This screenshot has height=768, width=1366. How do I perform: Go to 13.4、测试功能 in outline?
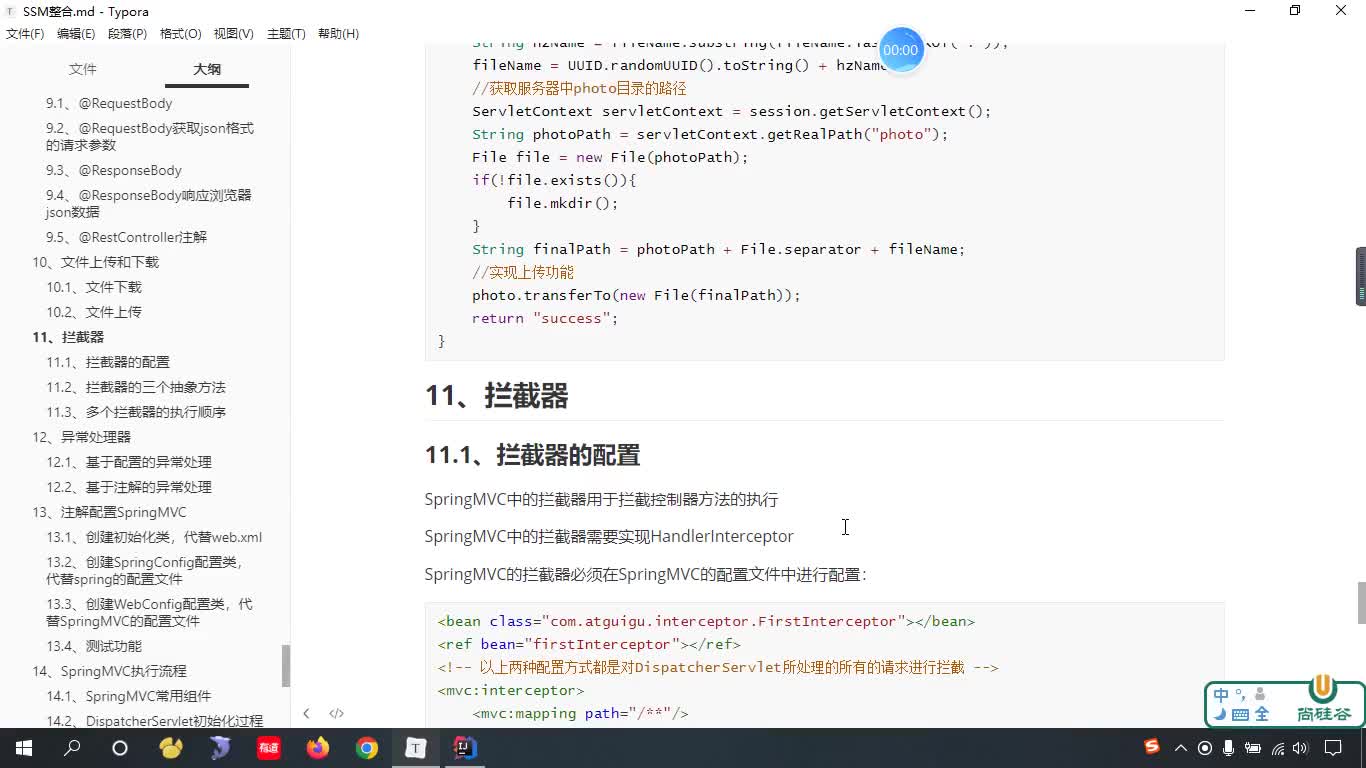94,646
